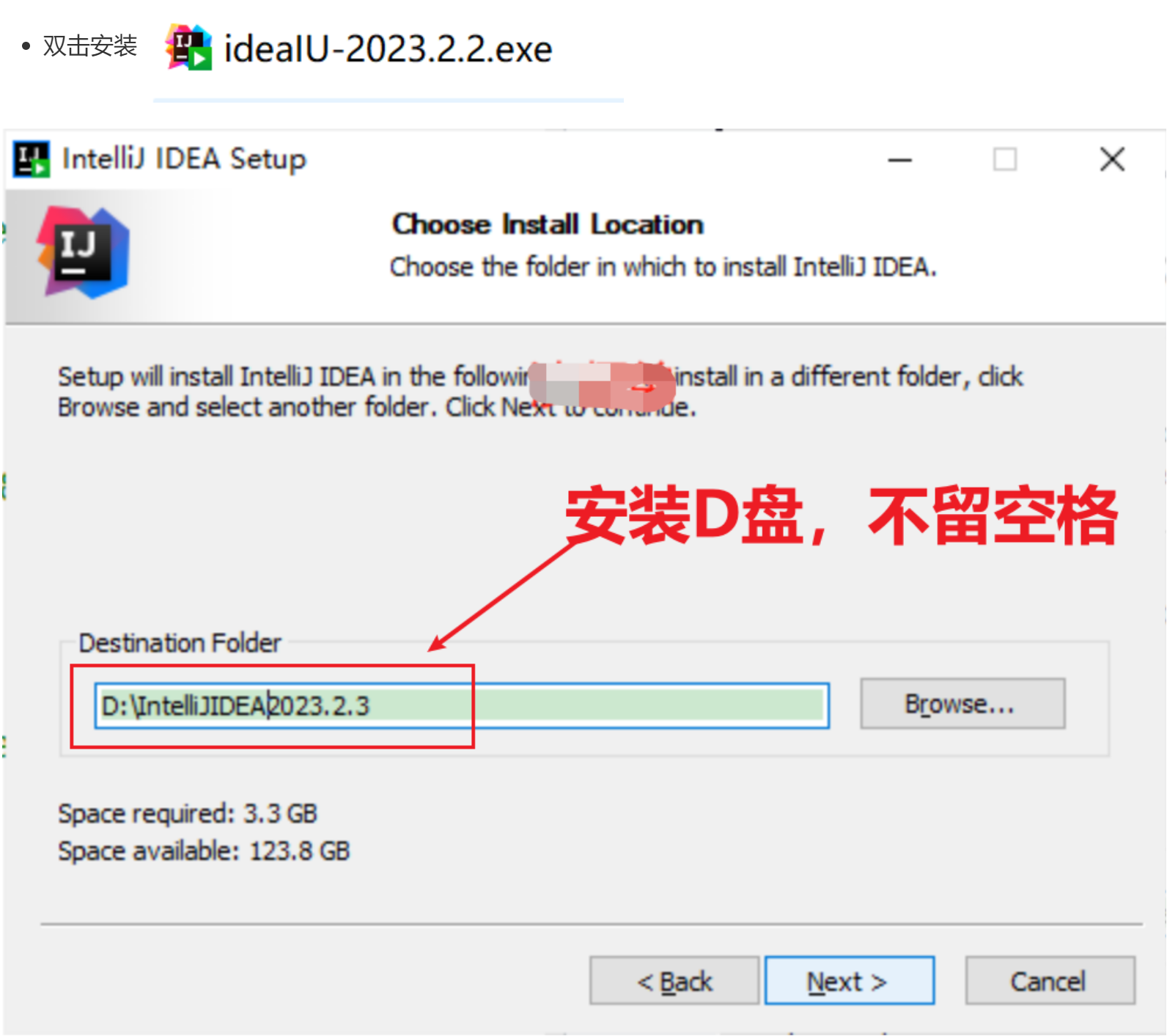Image resolution: width=1167 pixels, height=1036 pixels.
Task: Click the Space required: 3.3 GB text
Action: [x=188, y=814]
